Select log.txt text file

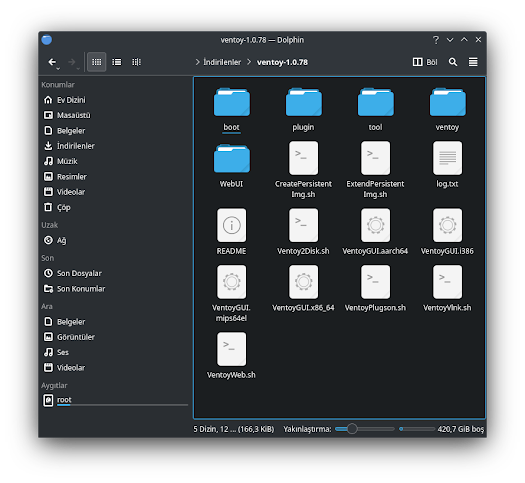click(447, 165)
